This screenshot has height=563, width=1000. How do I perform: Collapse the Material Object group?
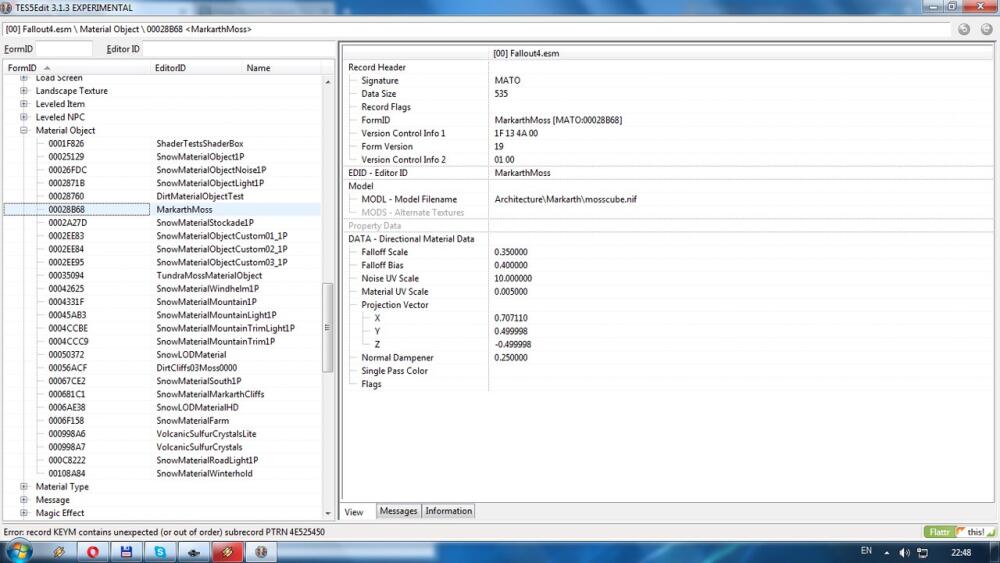[24, 130]
